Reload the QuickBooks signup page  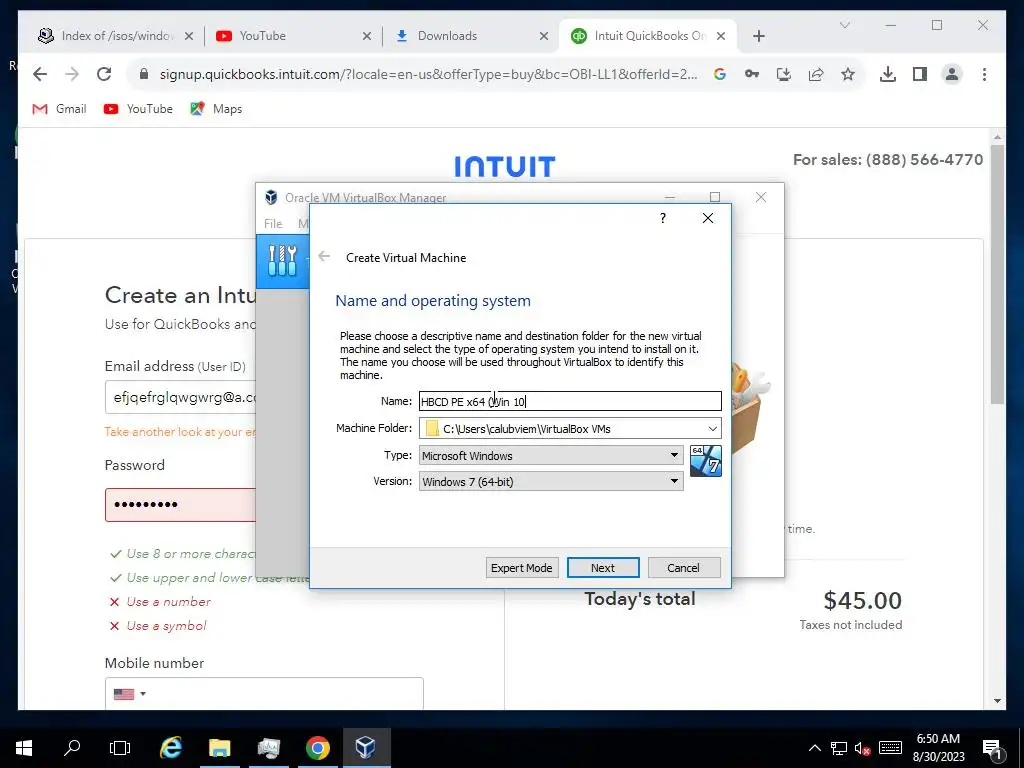104,74
